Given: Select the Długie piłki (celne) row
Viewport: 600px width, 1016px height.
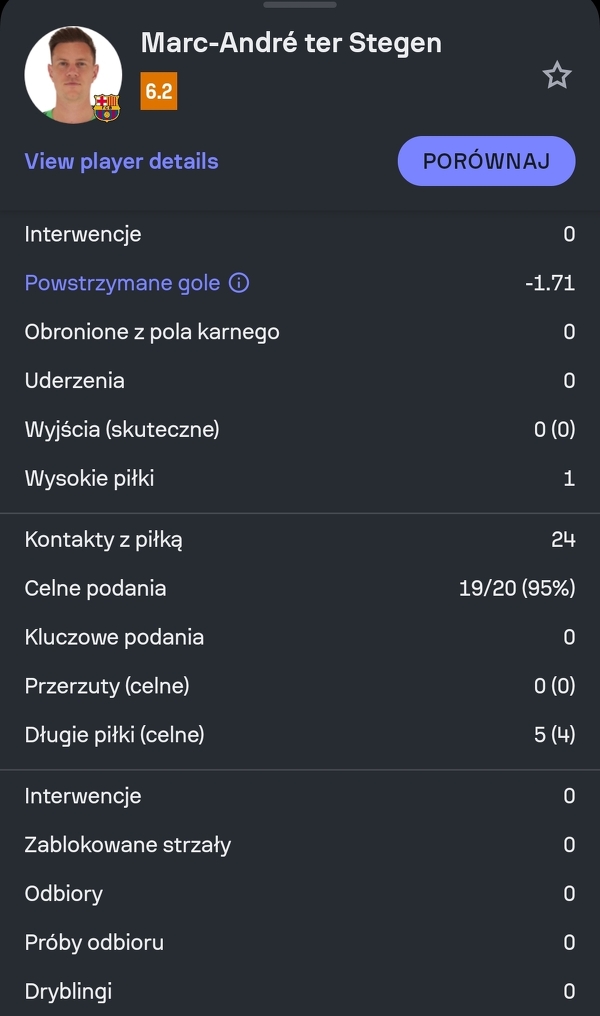Looking at the screenshot, I should (300, 735).
